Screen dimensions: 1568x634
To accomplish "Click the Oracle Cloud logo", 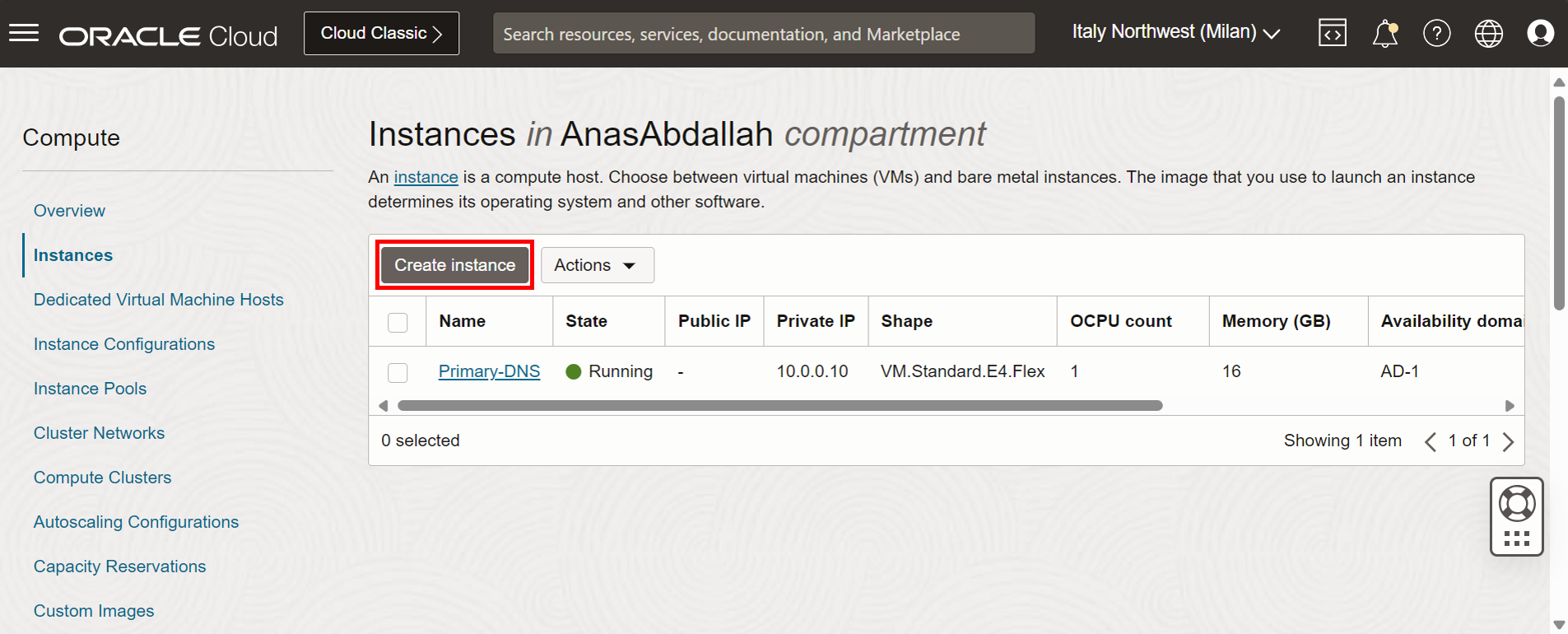I will [x=168, y=35].
